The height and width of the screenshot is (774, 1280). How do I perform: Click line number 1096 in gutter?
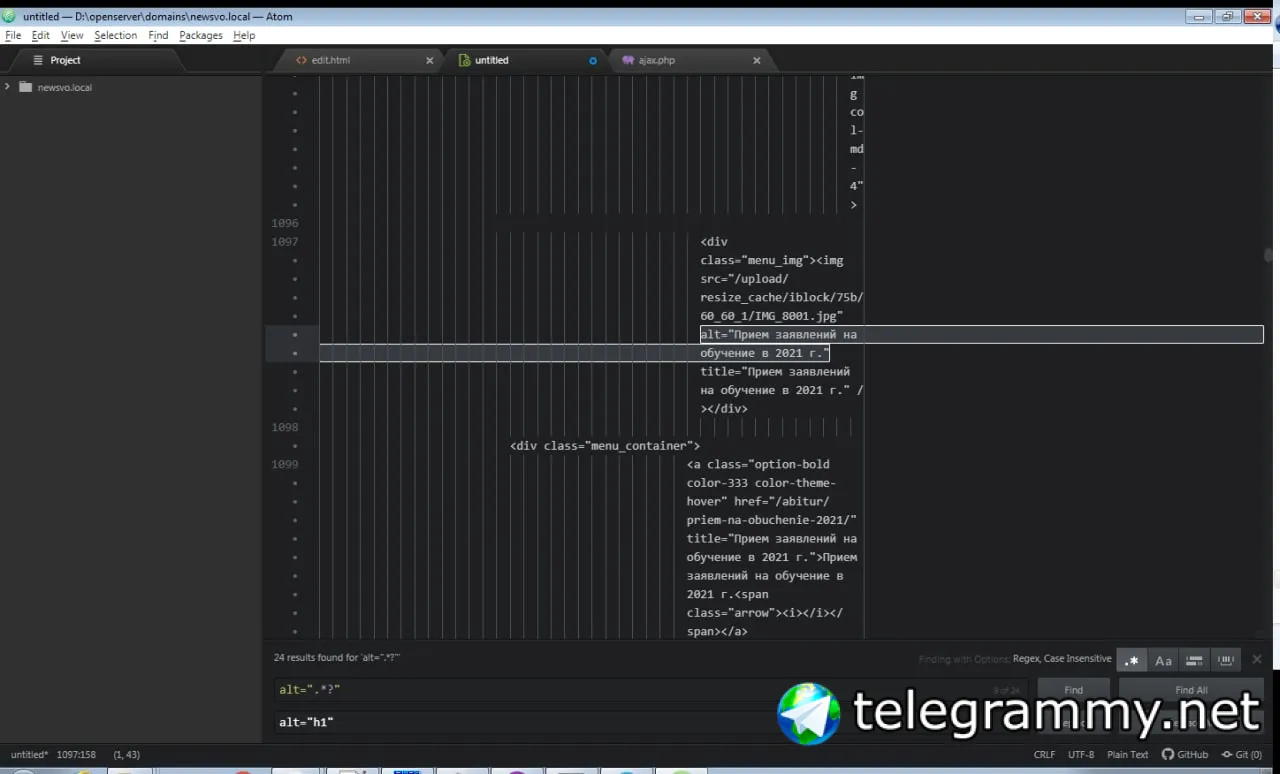pos(285,223)
